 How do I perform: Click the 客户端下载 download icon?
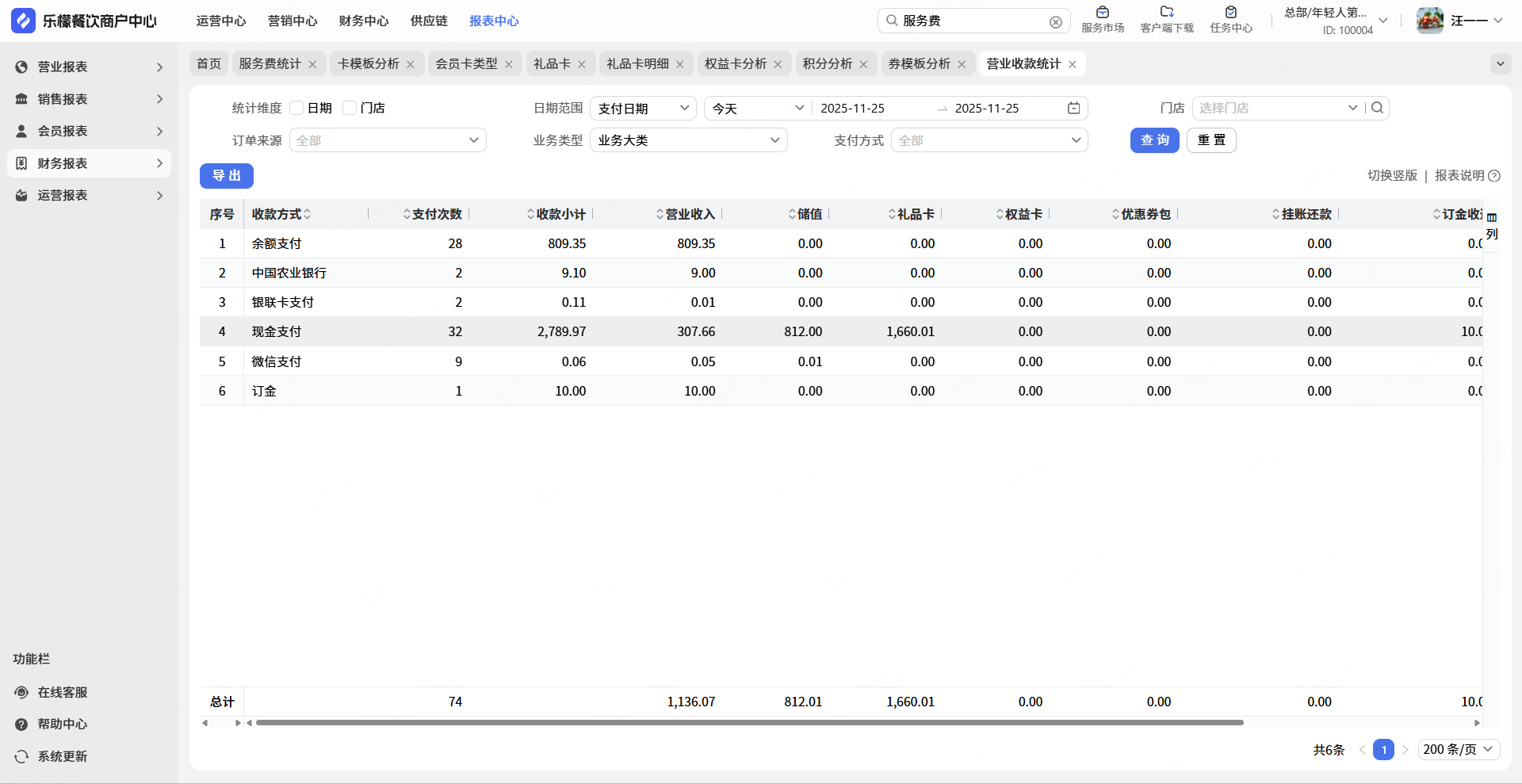click(x=1167, y=13)
